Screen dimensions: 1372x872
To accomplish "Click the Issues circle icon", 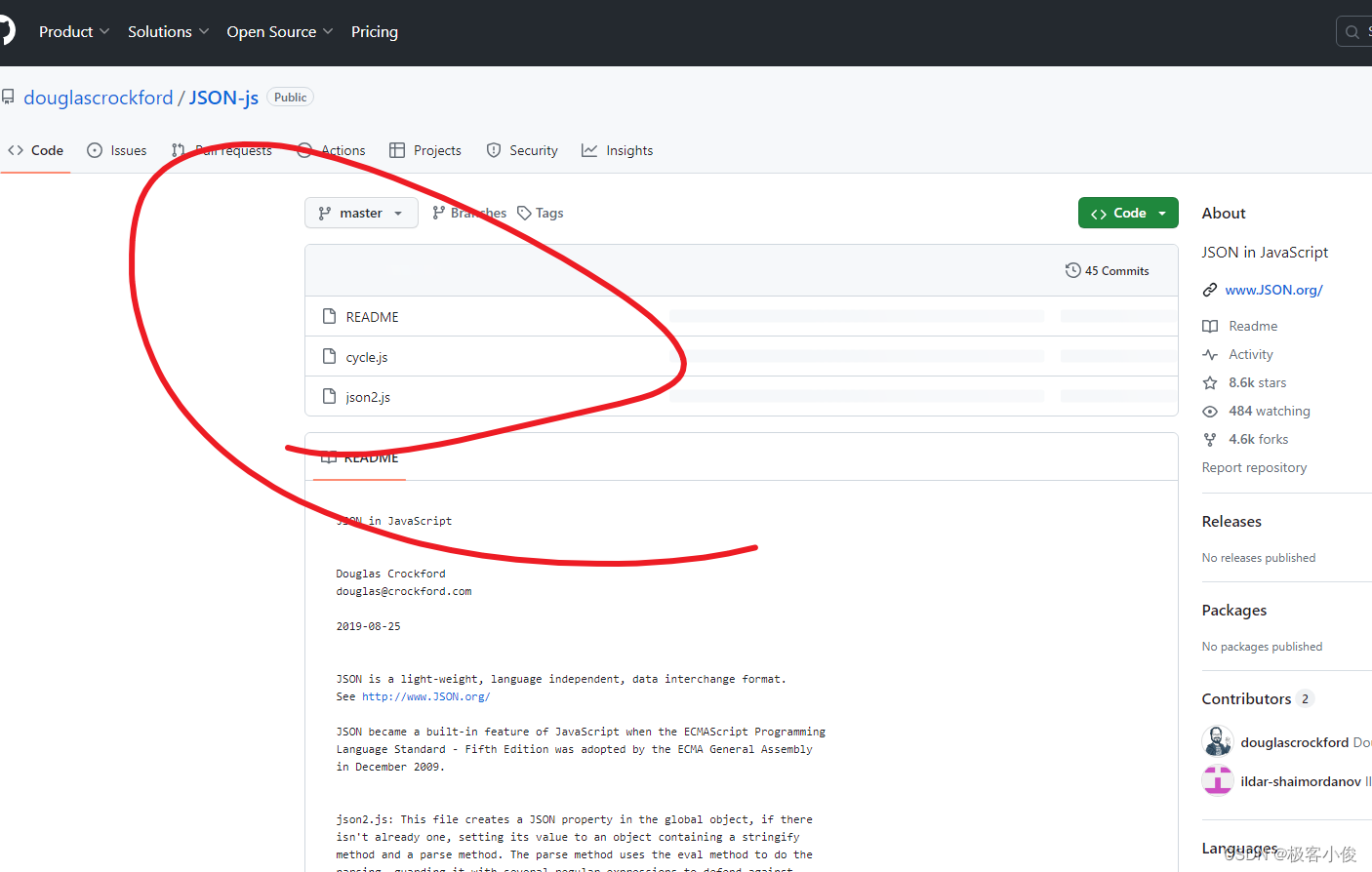I will pyautogui.click(x=95, y=150).
